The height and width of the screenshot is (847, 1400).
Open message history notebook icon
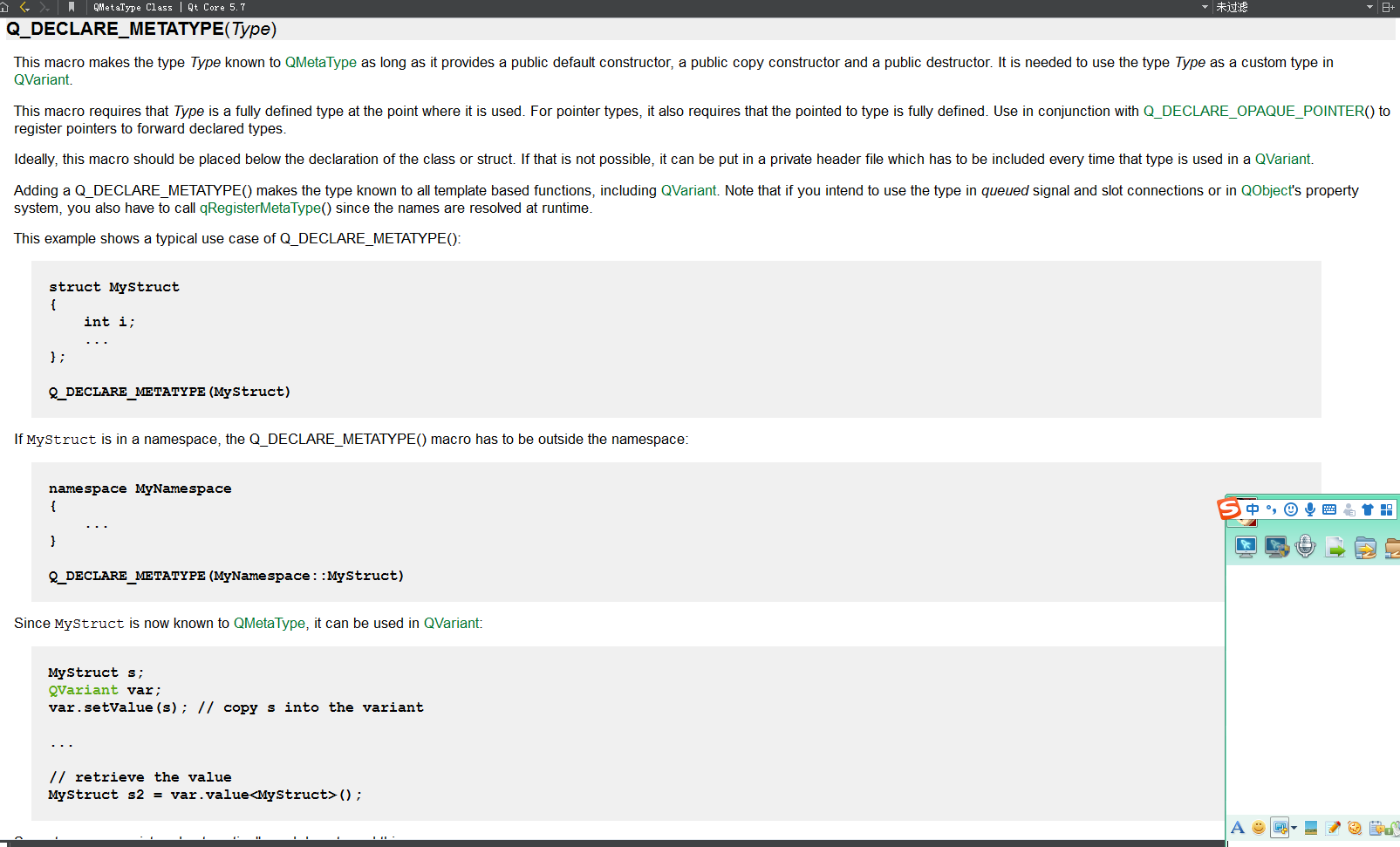point(1376,828)
